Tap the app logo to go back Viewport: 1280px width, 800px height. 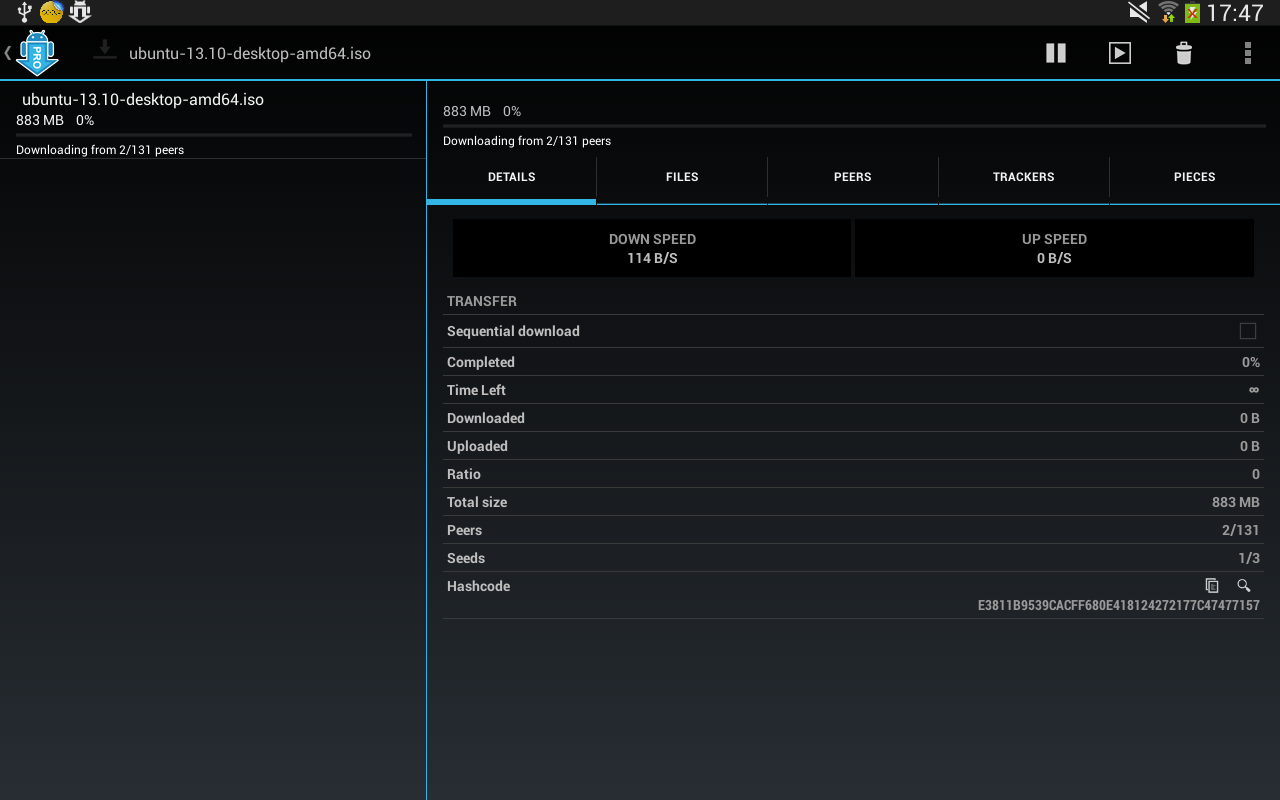pos(35,53)
